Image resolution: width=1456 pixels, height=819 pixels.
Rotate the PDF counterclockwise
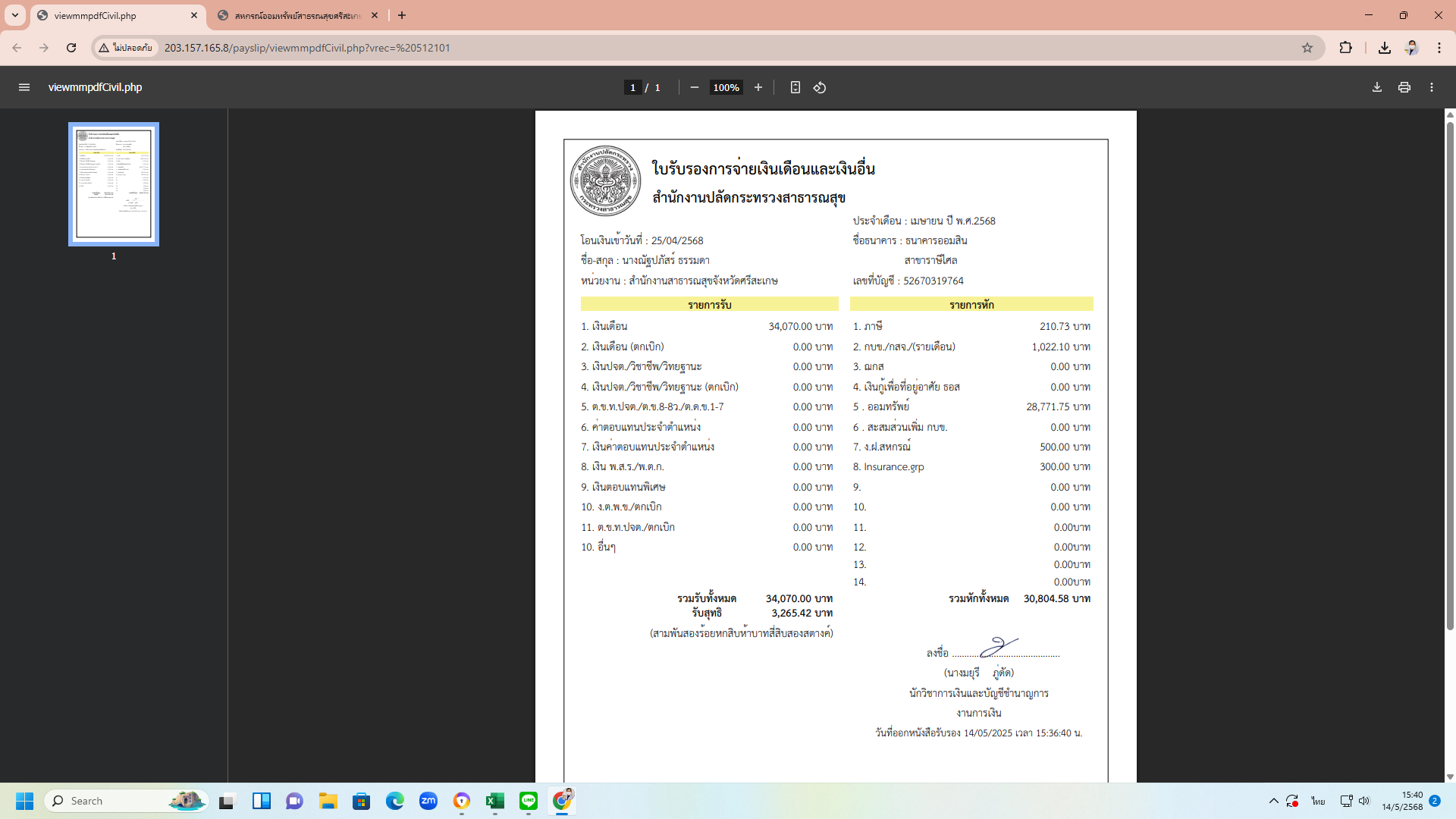coord(820,87)
